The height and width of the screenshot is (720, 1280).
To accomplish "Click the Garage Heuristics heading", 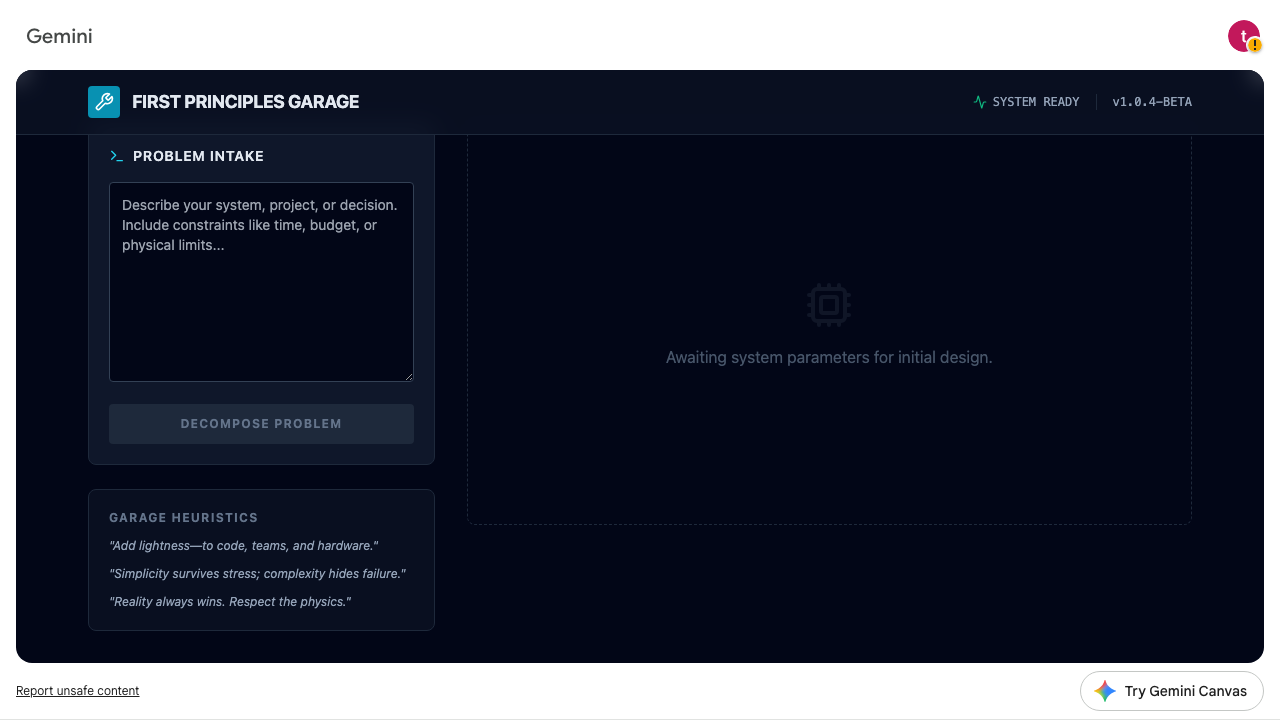I will [x=183, y=518].
